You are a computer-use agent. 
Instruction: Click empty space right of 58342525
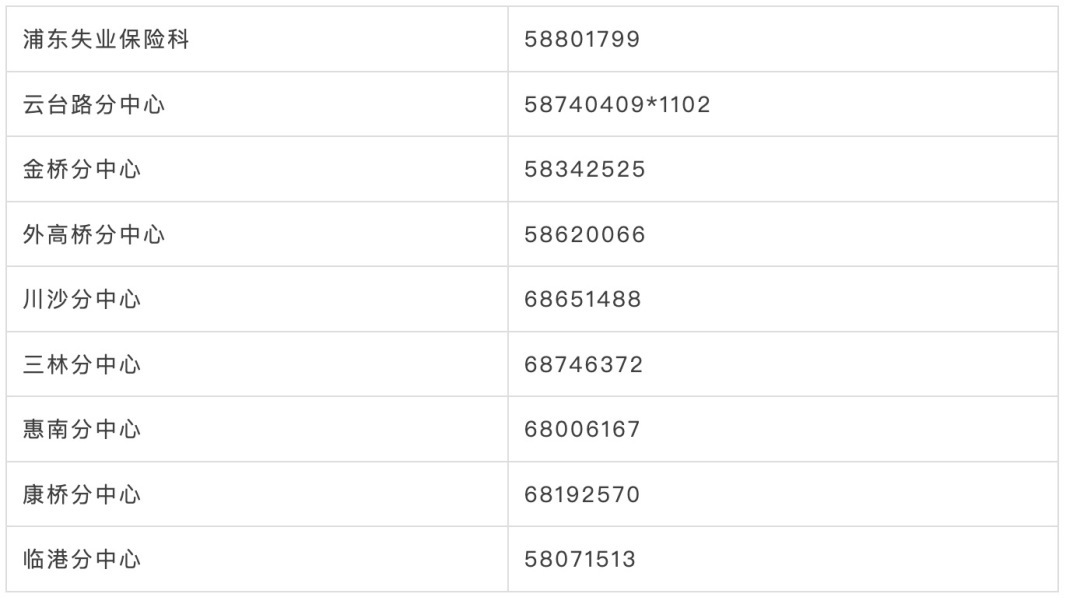850,169
